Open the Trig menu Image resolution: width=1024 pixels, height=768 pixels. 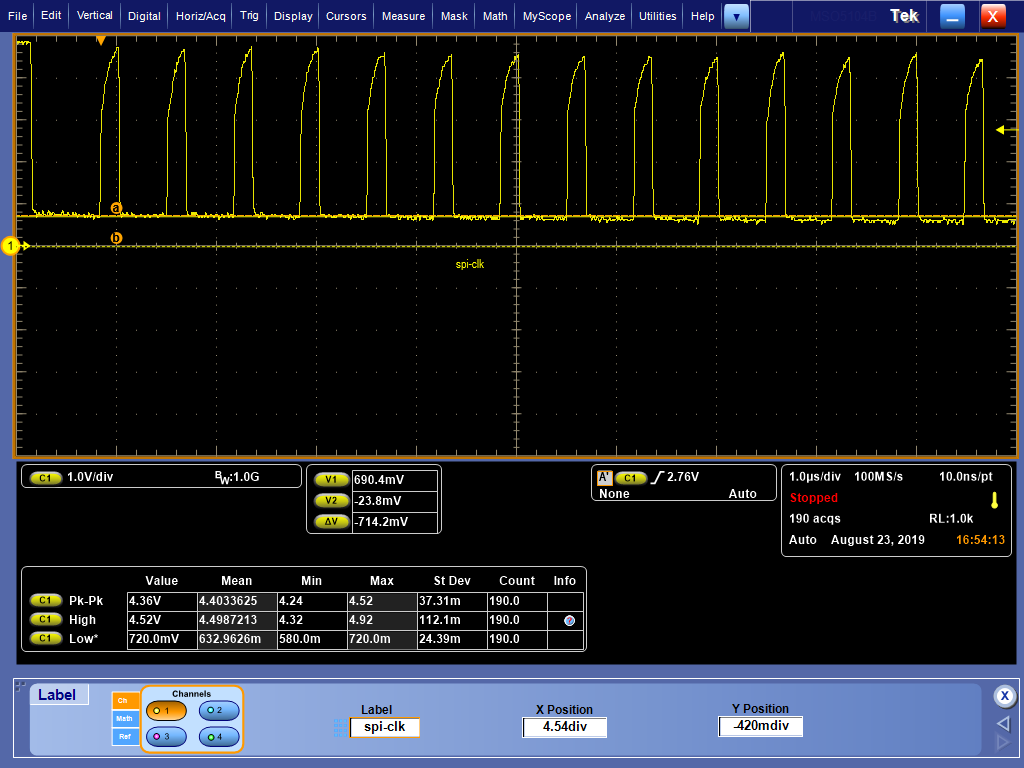tap(249, 16)
